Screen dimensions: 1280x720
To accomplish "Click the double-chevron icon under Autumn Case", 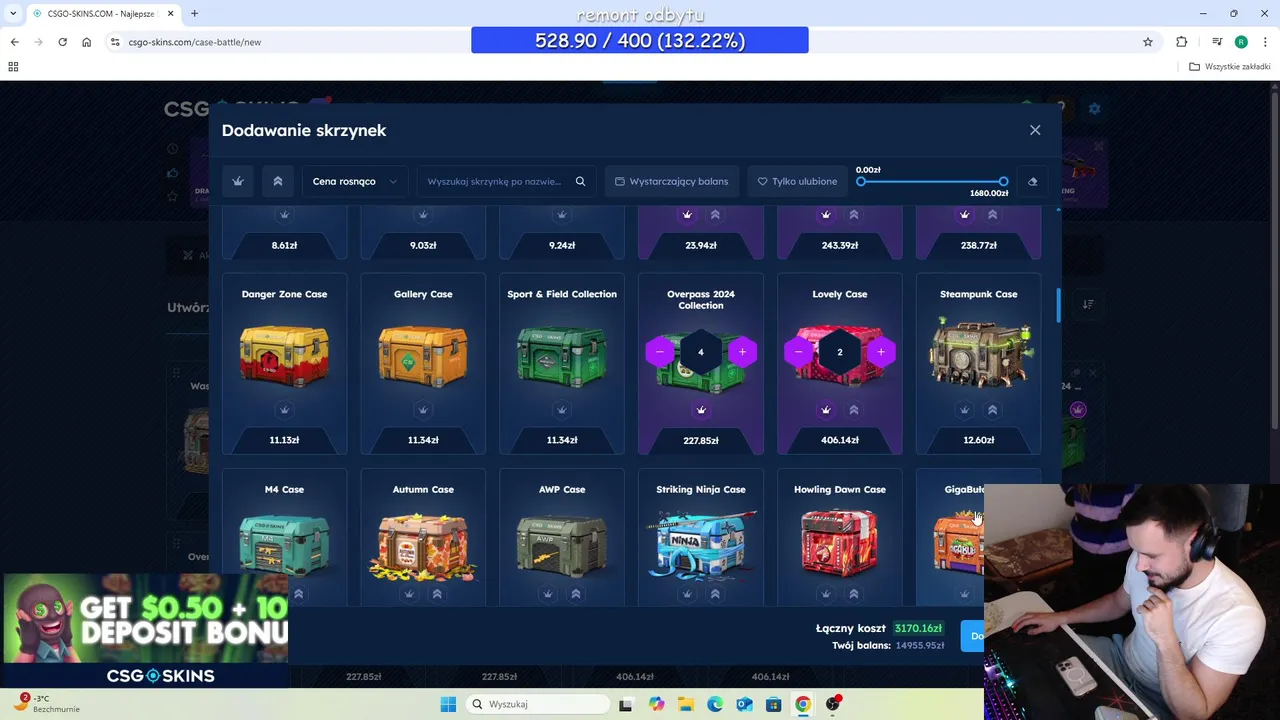I will [x=437, y=594].
